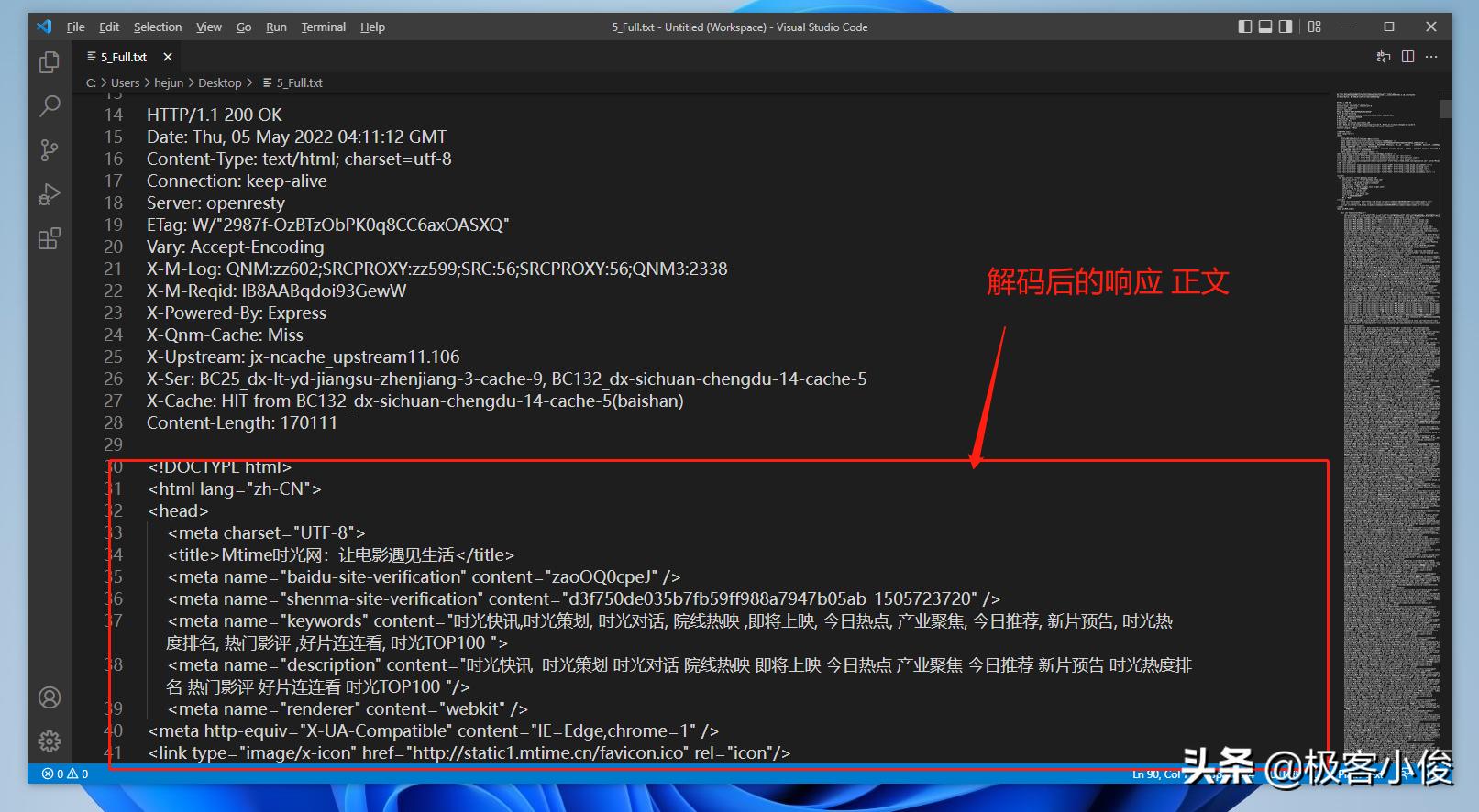
Task: Expand the Users breadcrumb
Action: [126, 82]
